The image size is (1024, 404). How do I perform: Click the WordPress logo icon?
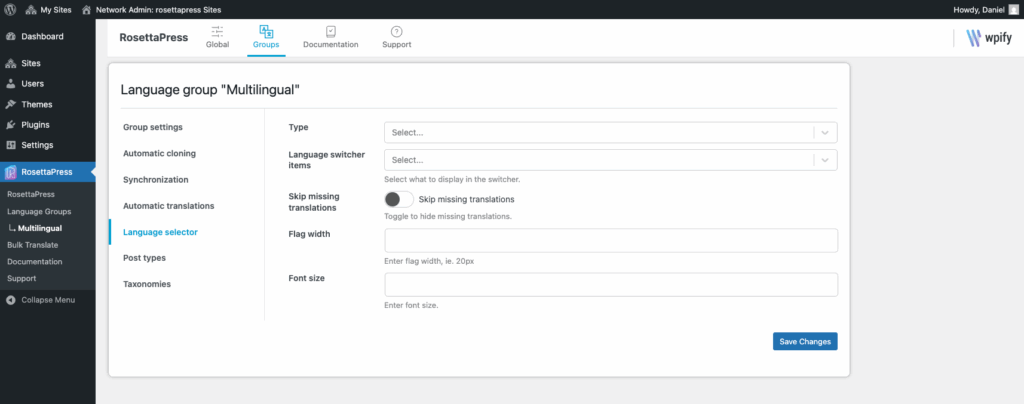click(10, 10)
